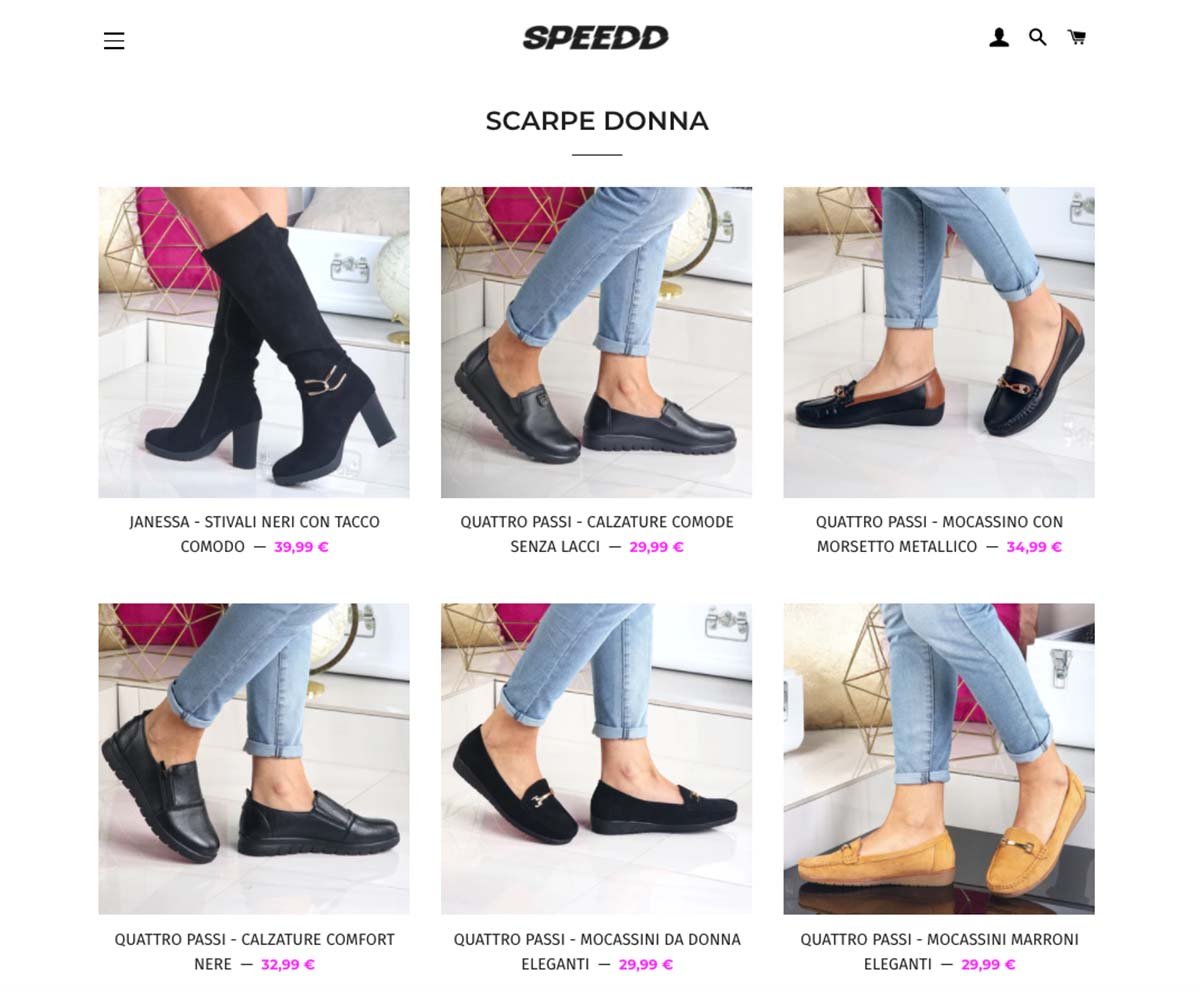1200x993 pixels.
Task: Open the black comfort shoes image
Action: (254, 759)
